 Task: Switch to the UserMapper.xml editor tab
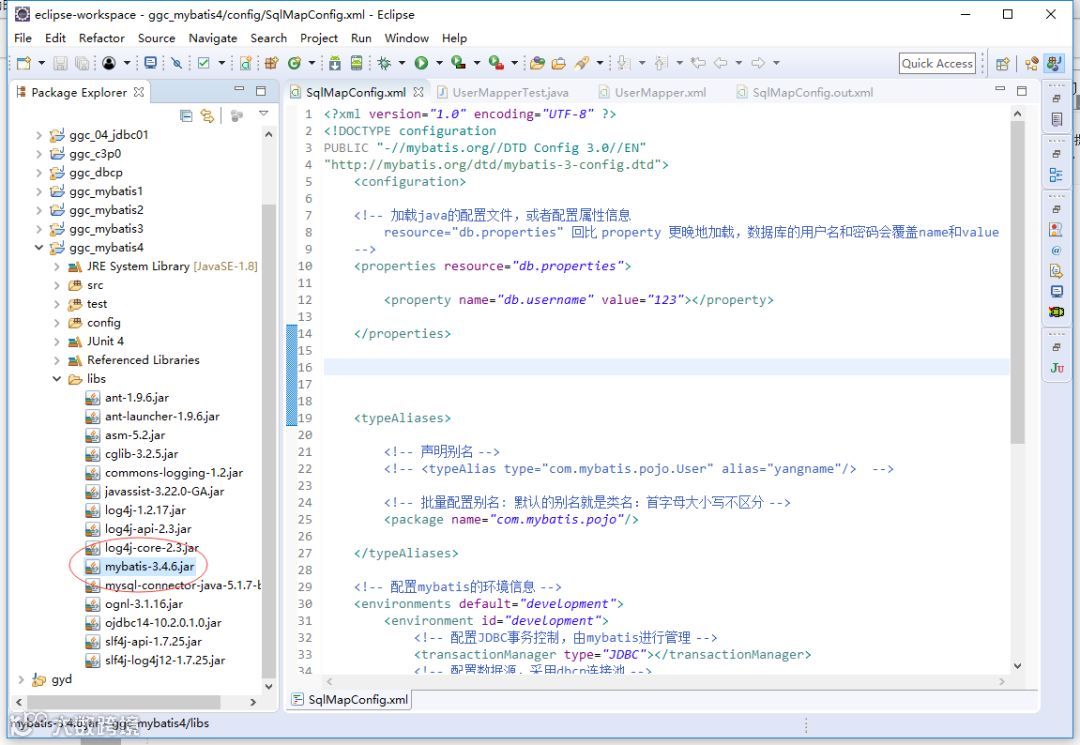(660, 92)
